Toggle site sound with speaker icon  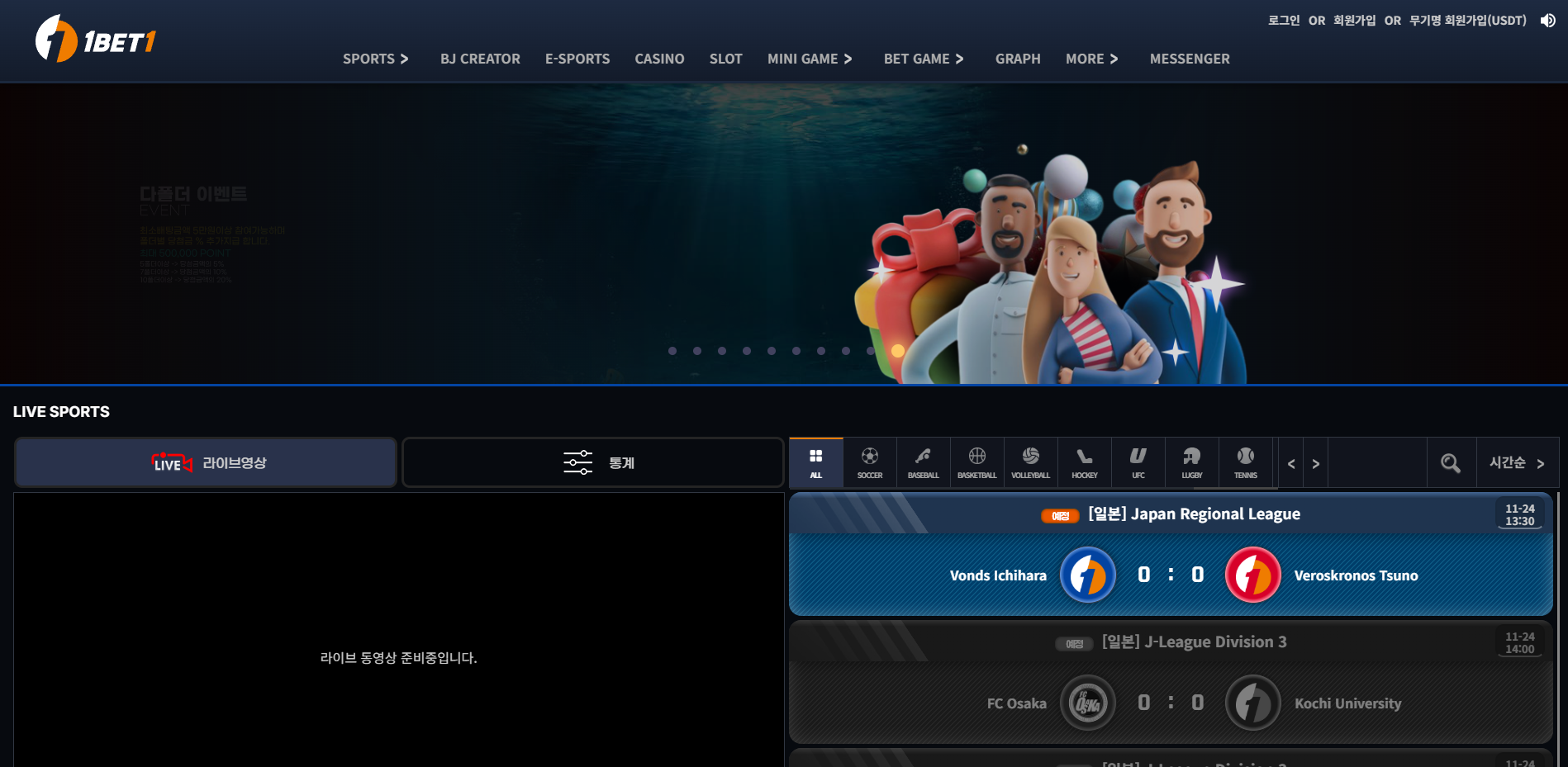coord(1547,21)
